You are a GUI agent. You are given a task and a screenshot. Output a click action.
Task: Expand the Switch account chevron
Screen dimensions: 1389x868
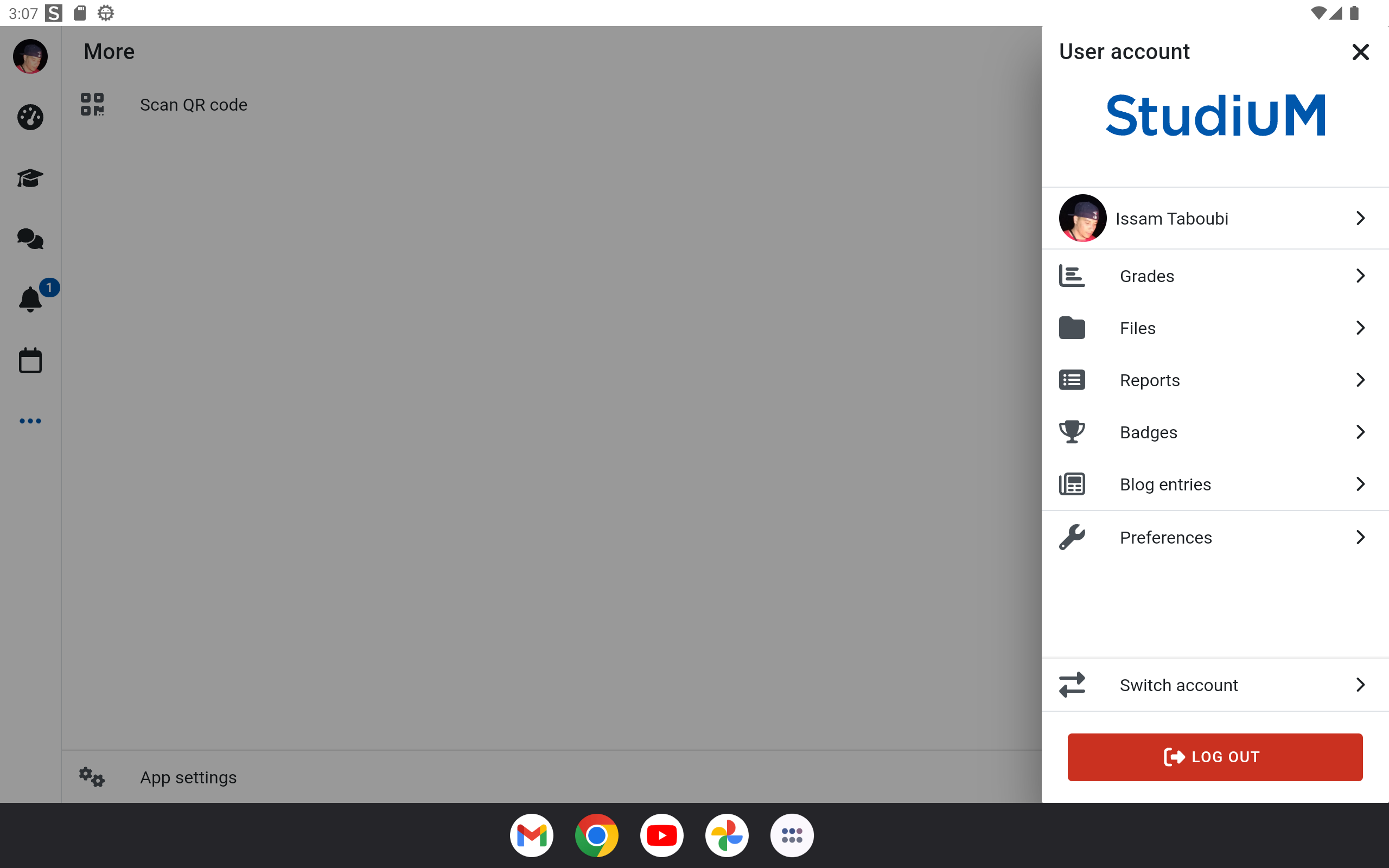pos(1360,685)
